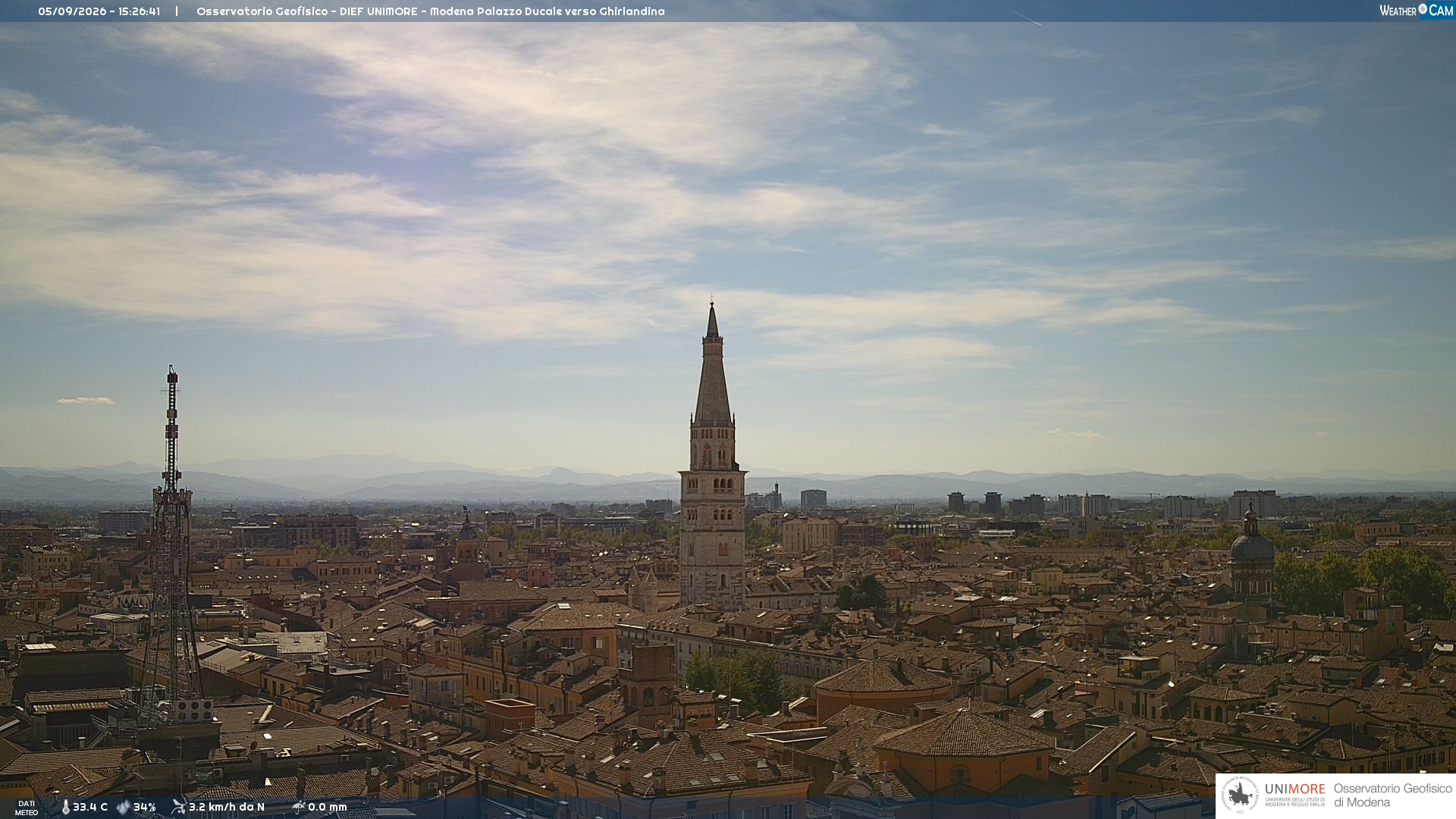Click the 0.0 mm rainfall value
1456x819 pixels.
click(328, 807)
